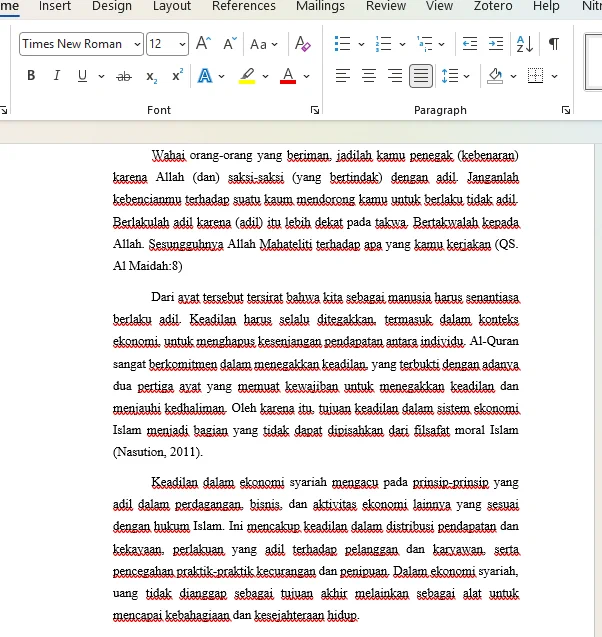
Task: Expand underline style options arrow
Action: click(101, 76)
